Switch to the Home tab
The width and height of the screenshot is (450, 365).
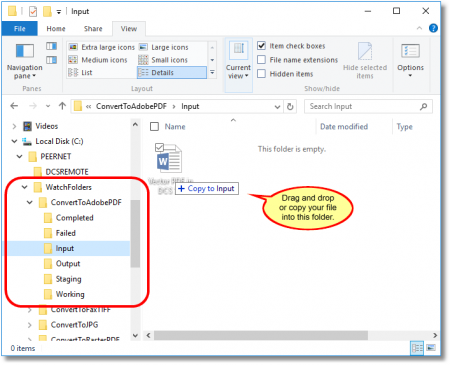[56, 29]
